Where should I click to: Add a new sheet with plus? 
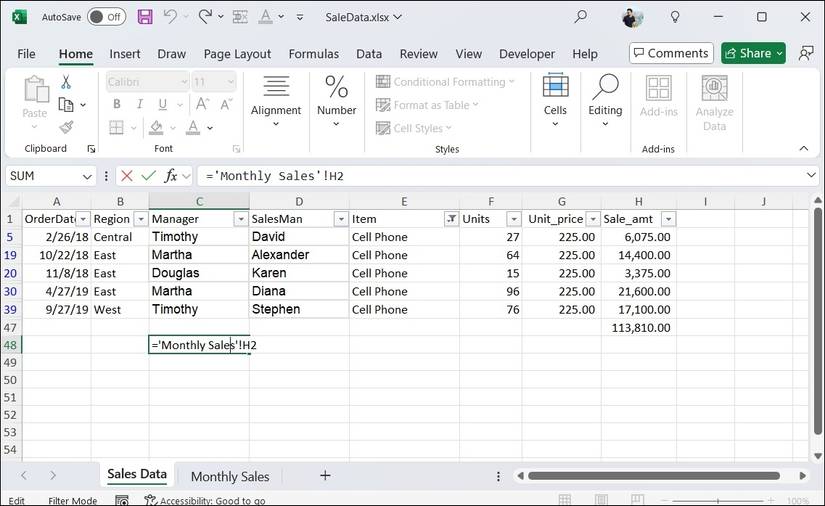[x=325, y=475]
